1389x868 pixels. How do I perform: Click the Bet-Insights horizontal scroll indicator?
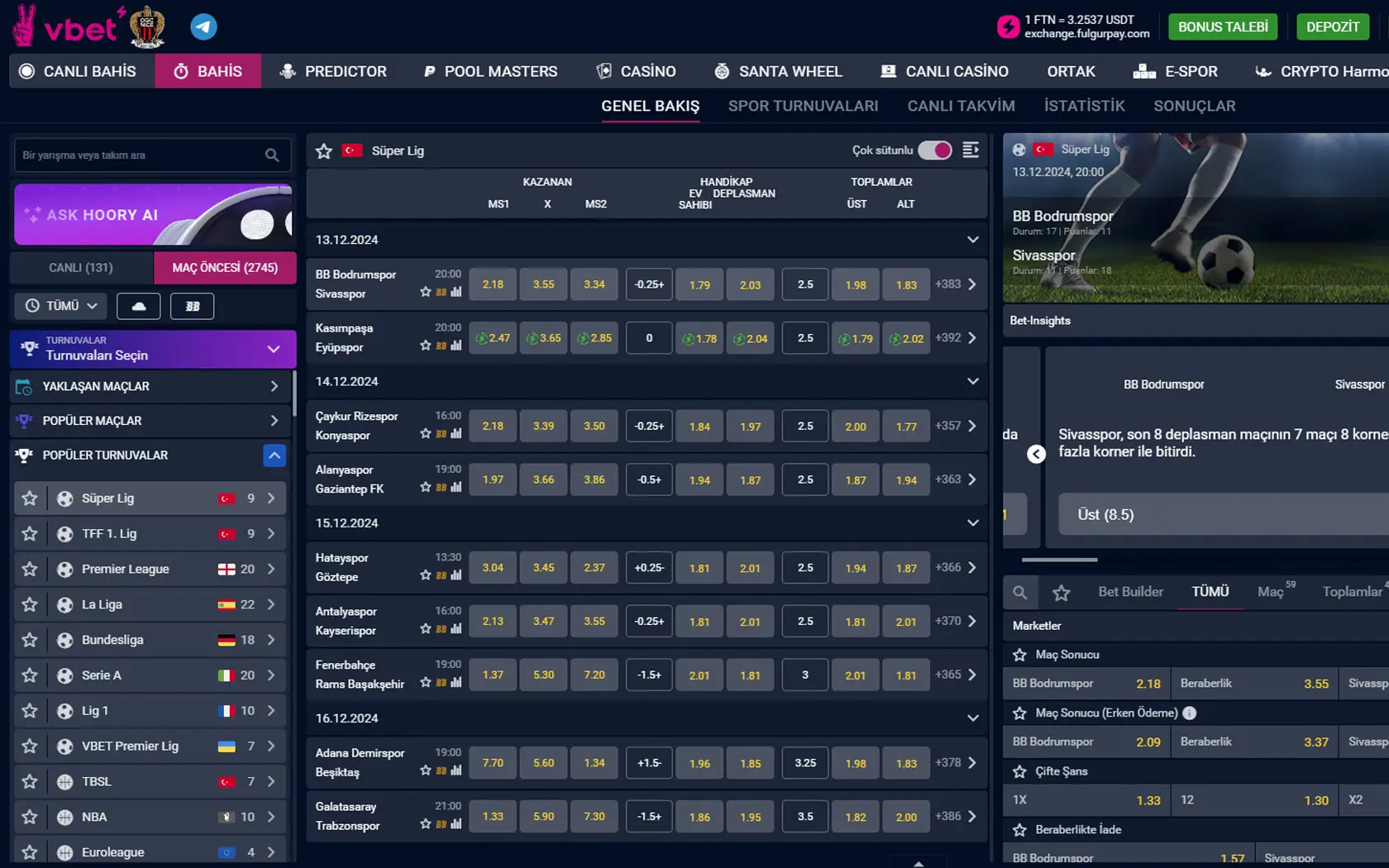[x=1059, y=560]
